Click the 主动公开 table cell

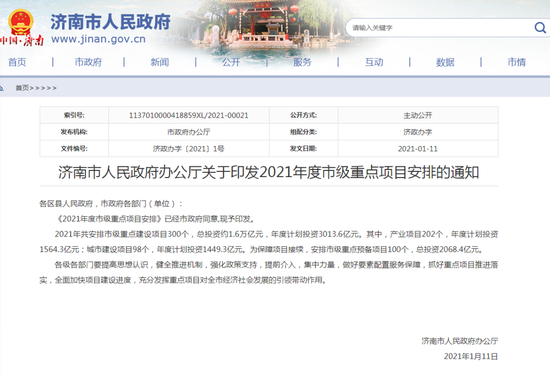[418, 115]
